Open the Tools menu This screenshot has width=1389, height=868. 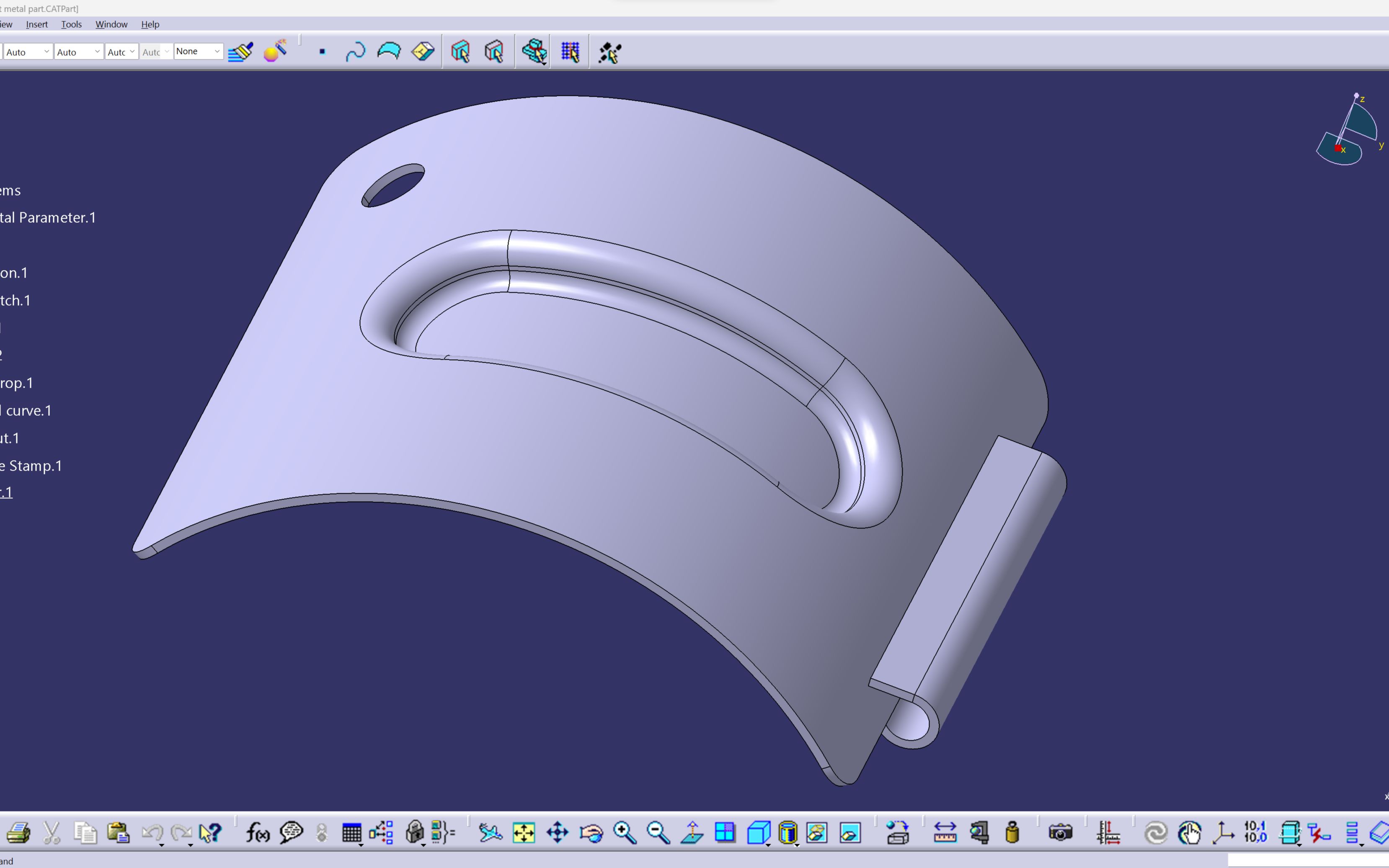(x=71, y=24)
